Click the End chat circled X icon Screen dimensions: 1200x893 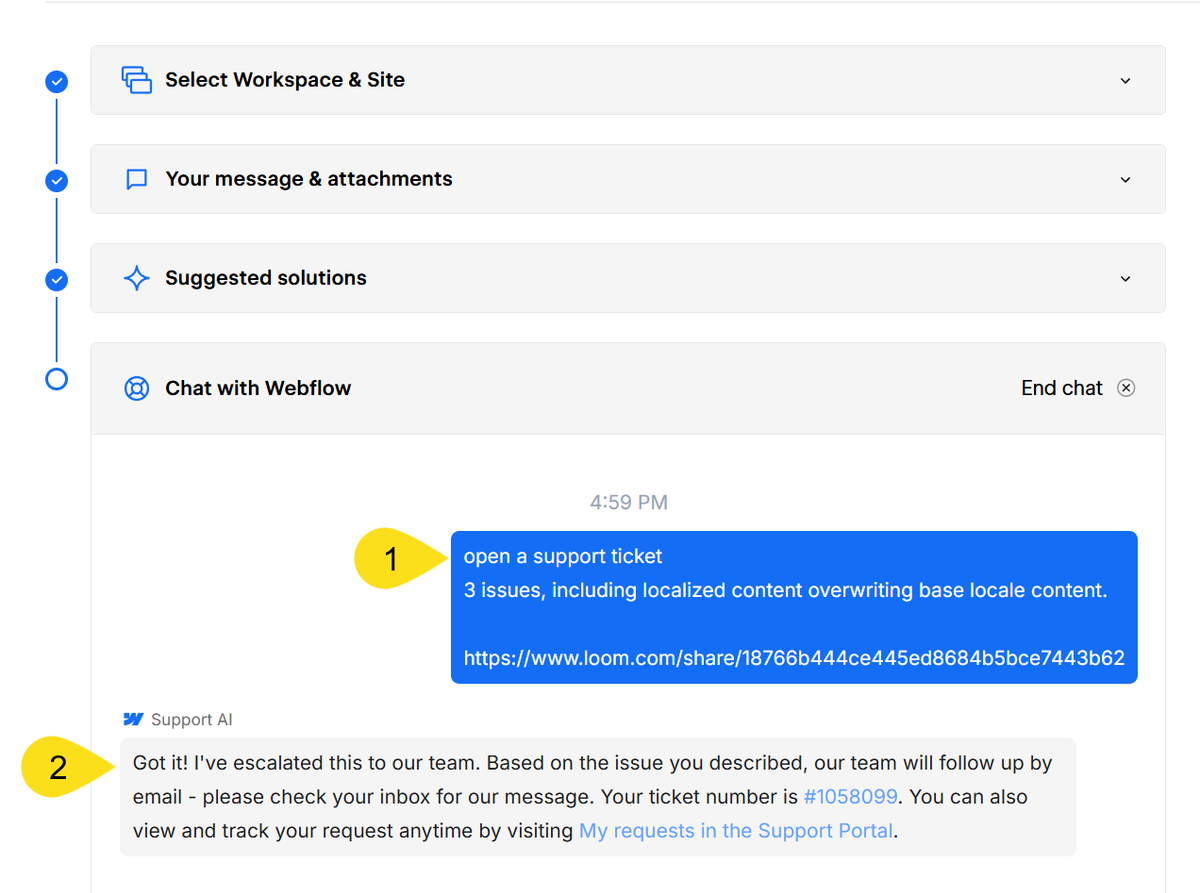tap(1126, 388)
